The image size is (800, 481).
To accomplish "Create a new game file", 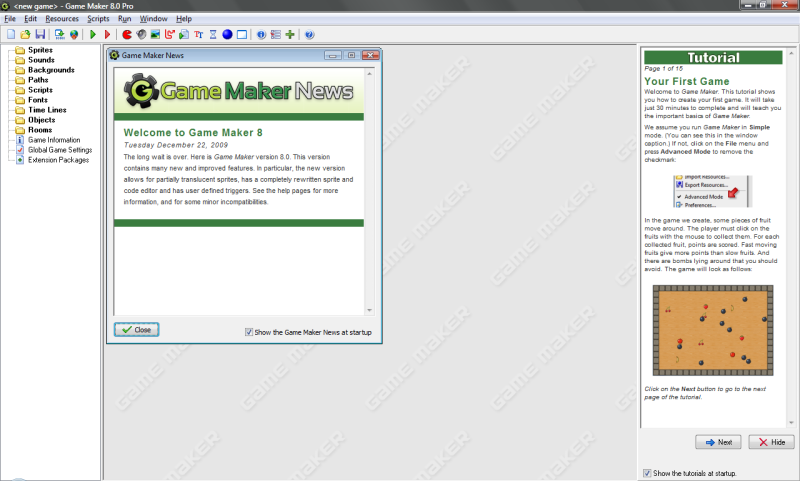I will click(11, 35).
